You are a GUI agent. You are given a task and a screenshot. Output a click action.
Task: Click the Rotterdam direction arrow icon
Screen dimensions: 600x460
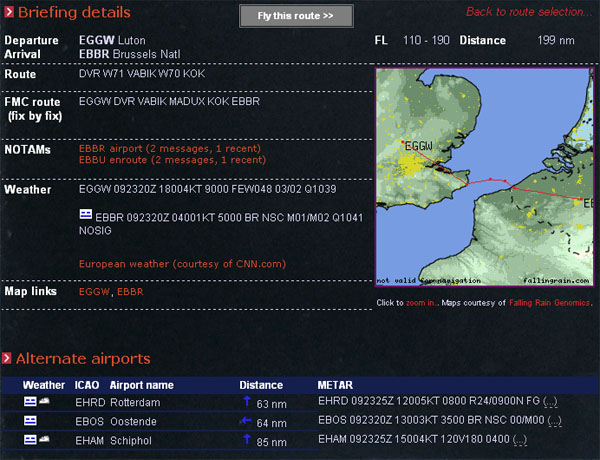tap(246, 402)
